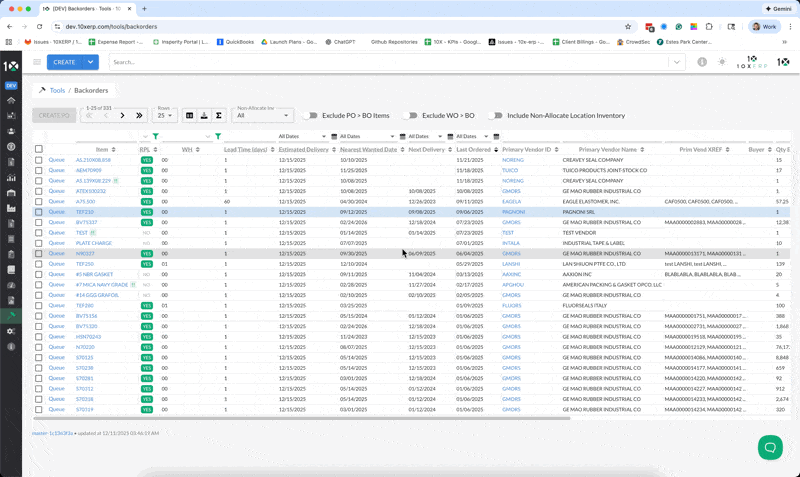Screen dimensions: 800x477
Task: Toggle light mode sun icon in header
Action: (x=723, y=62)
